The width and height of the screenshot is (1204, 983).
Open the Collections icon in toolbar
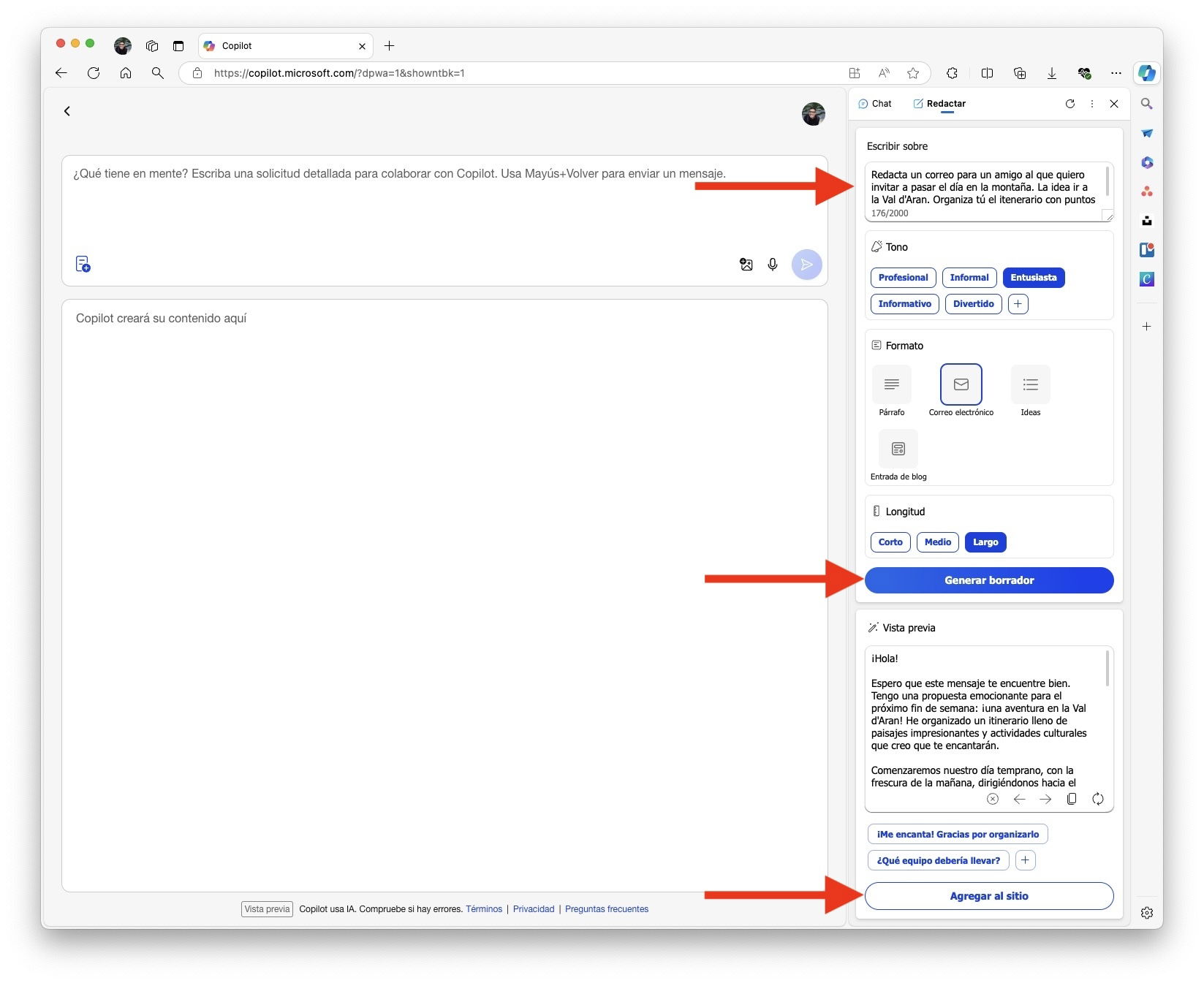coord(1020,73)
